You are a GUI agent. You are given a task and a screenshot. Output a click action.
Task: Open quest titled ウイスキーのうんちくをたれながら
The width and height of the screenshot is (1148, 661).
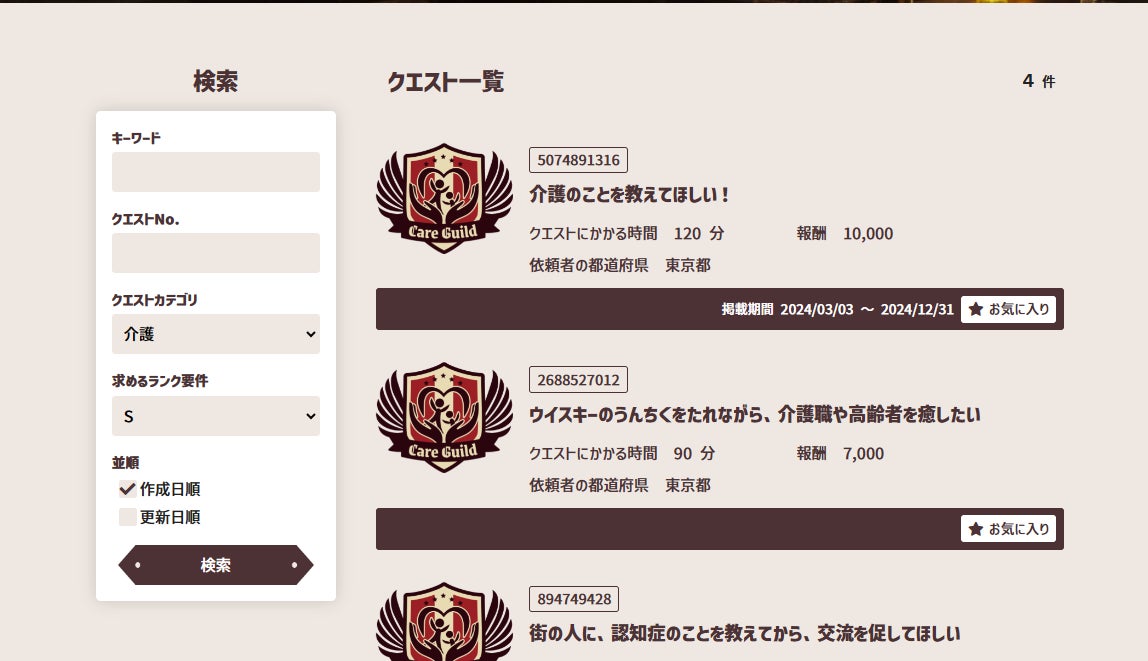tap(755, 415)
